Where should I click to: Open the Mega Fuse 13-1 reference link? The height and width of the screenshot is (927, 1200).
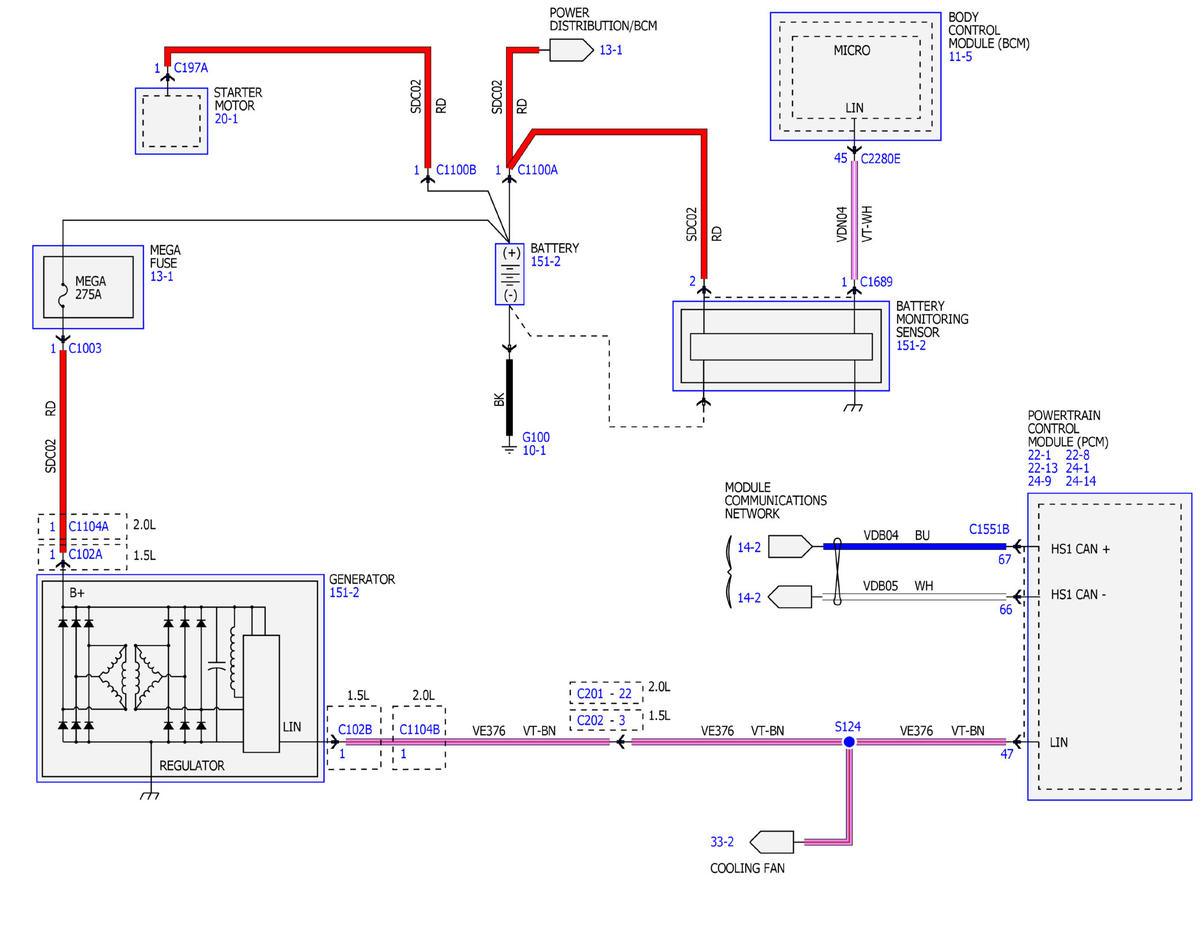(x=161, y=276)
